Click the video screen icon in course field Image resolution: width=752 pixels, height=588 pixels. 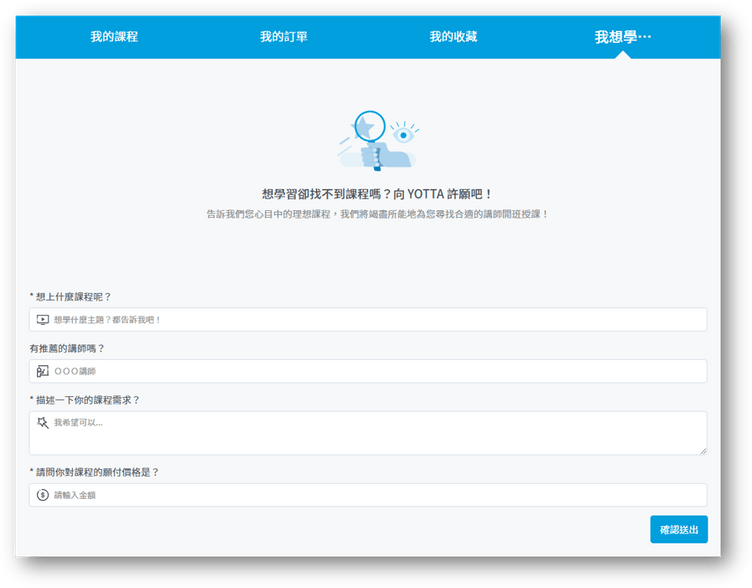tap(43, 320)
